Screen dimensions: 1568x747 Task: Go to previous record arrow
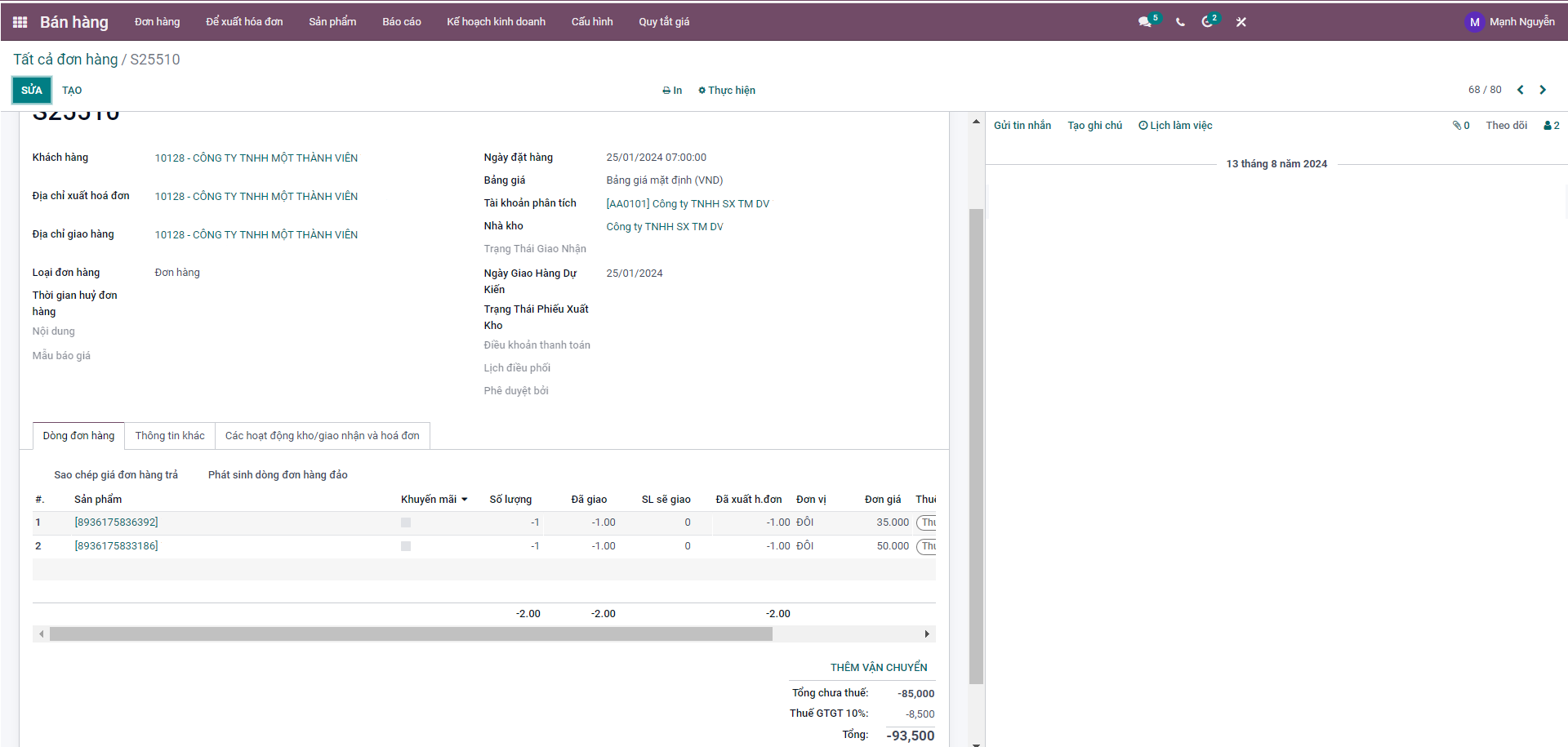1520,90
